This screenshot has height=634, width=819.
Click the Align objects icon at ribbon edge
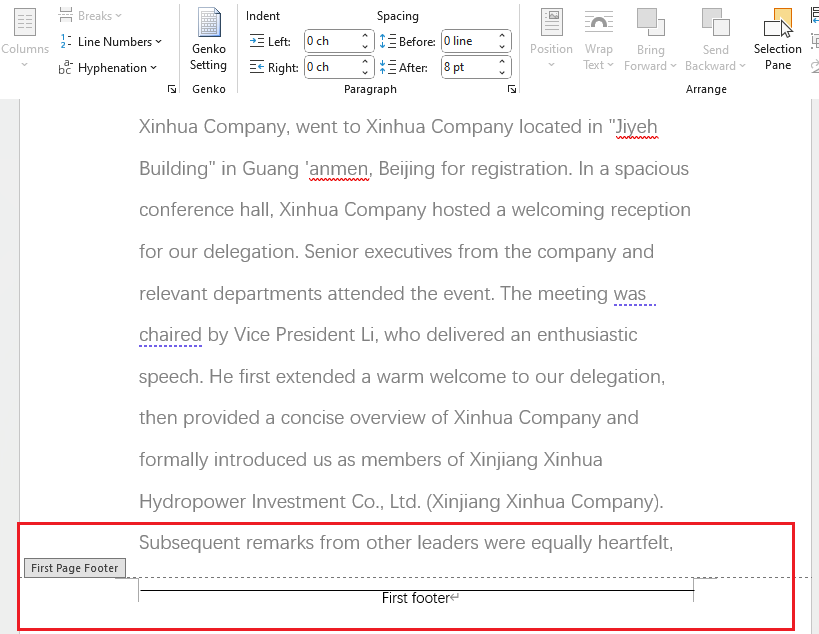pos(814,16)
